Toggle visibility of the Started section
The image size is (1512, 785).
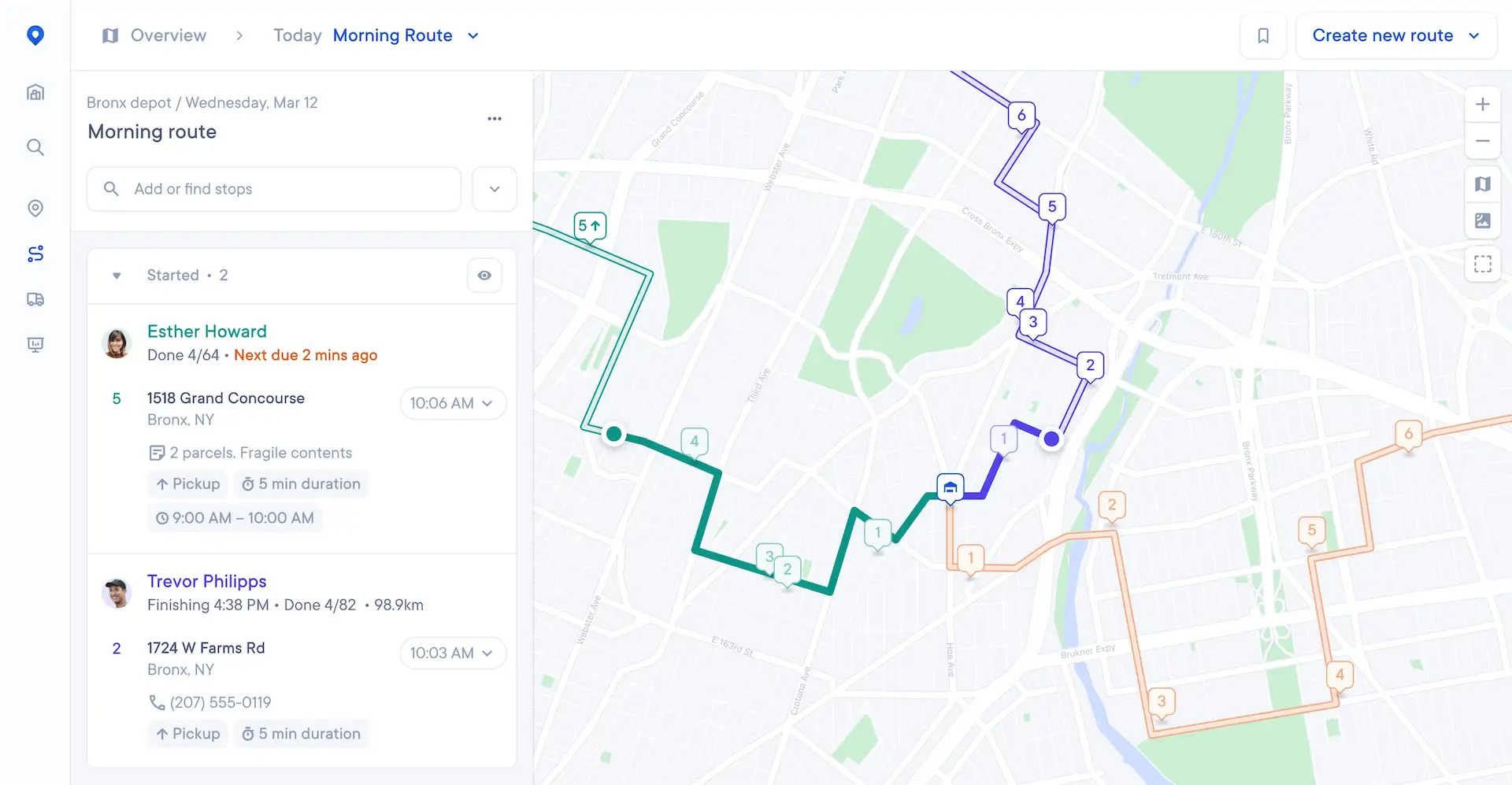[x=484, y=275]
